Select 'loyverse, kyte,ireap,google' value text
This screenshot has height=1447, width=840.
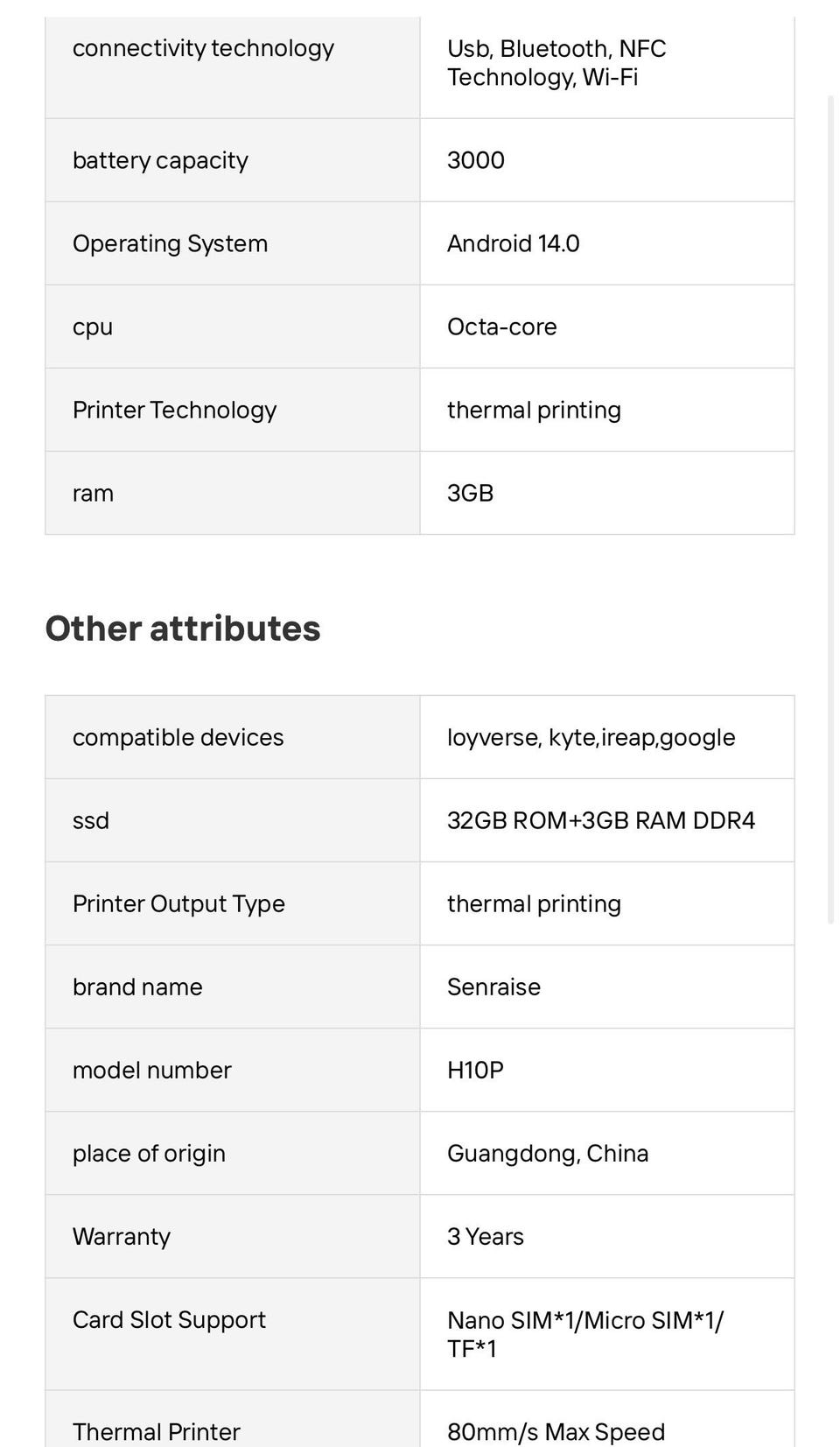tap(591, 737)
